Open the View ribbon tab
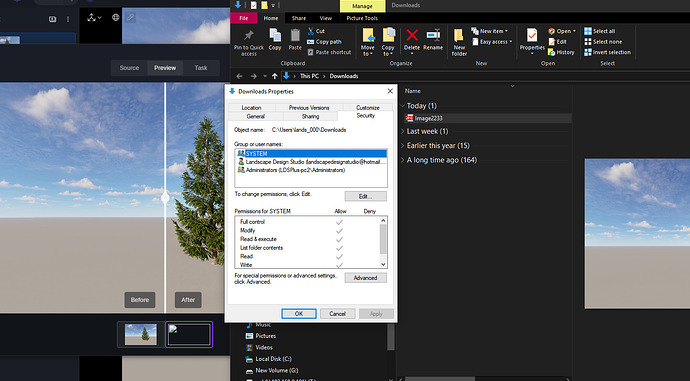The image size is (690, 381). tap(326, 18)
